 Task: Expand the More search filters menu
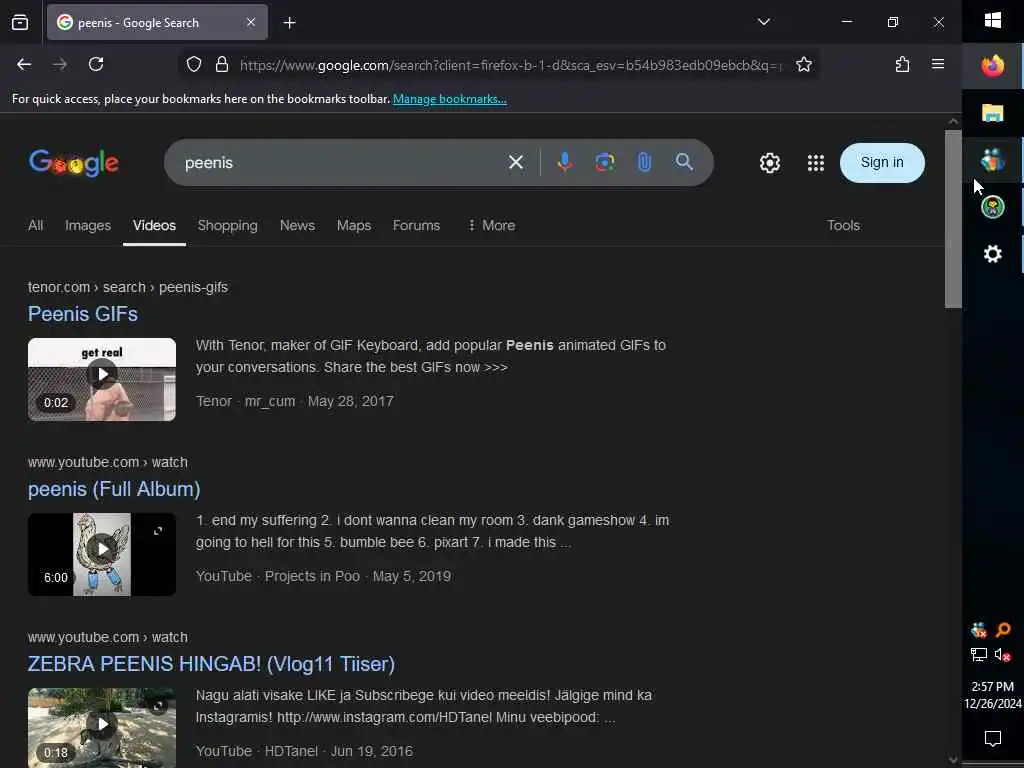click(491, 225)
